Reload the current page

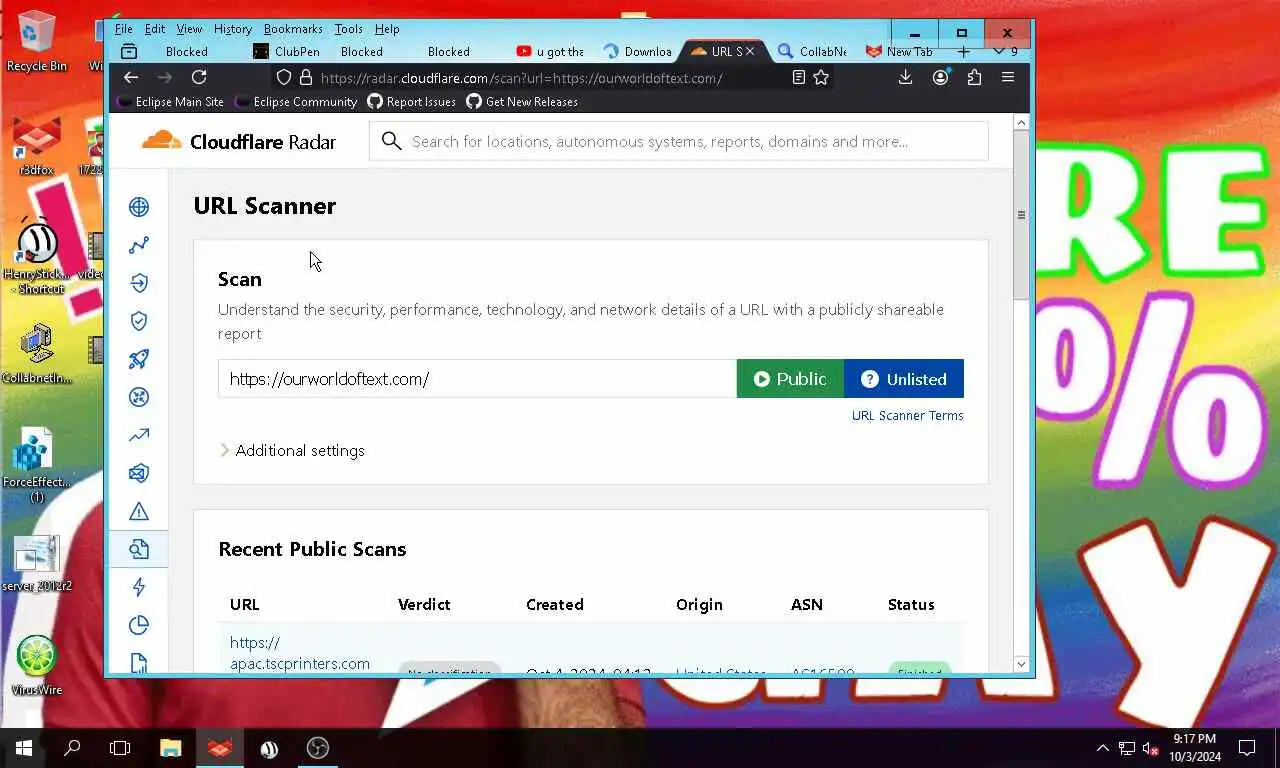click(x=199, y=77)
